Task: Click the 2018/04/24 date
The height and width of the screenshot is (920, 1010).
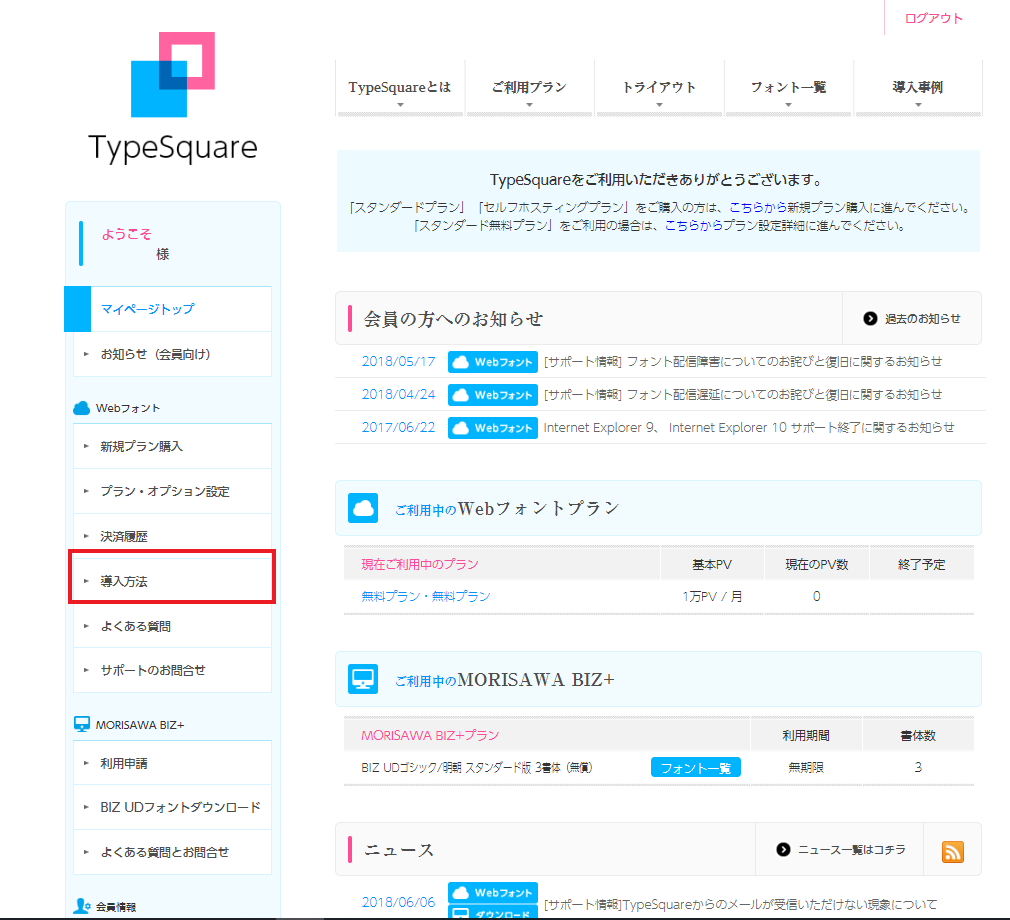Action: pos(399,394)
